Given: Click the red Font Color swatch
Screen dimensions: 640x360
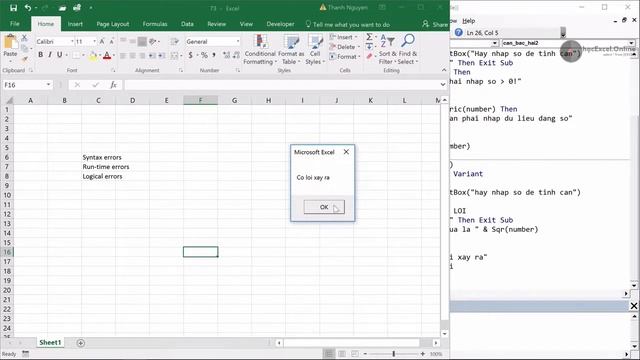Looking at the screenshot, I should [x=107, y=56].
